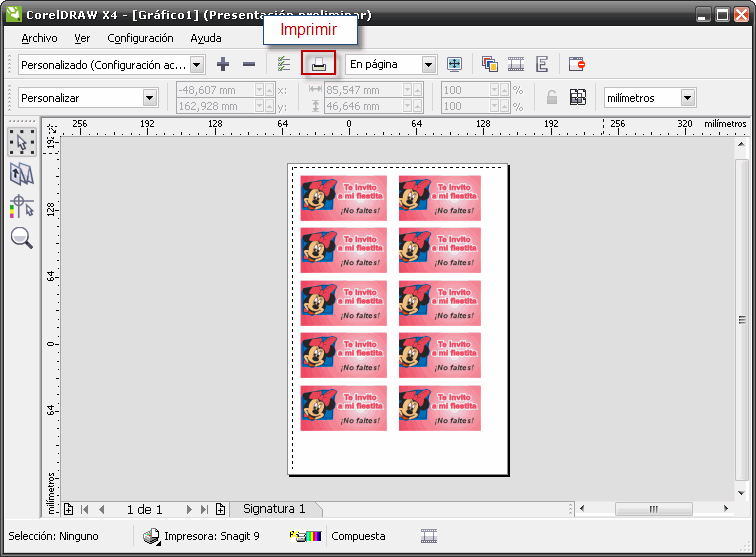The height and width of the screenshot is (557, 756).
Task: Open the Configuración menu
Action: [x=140, y=38]
